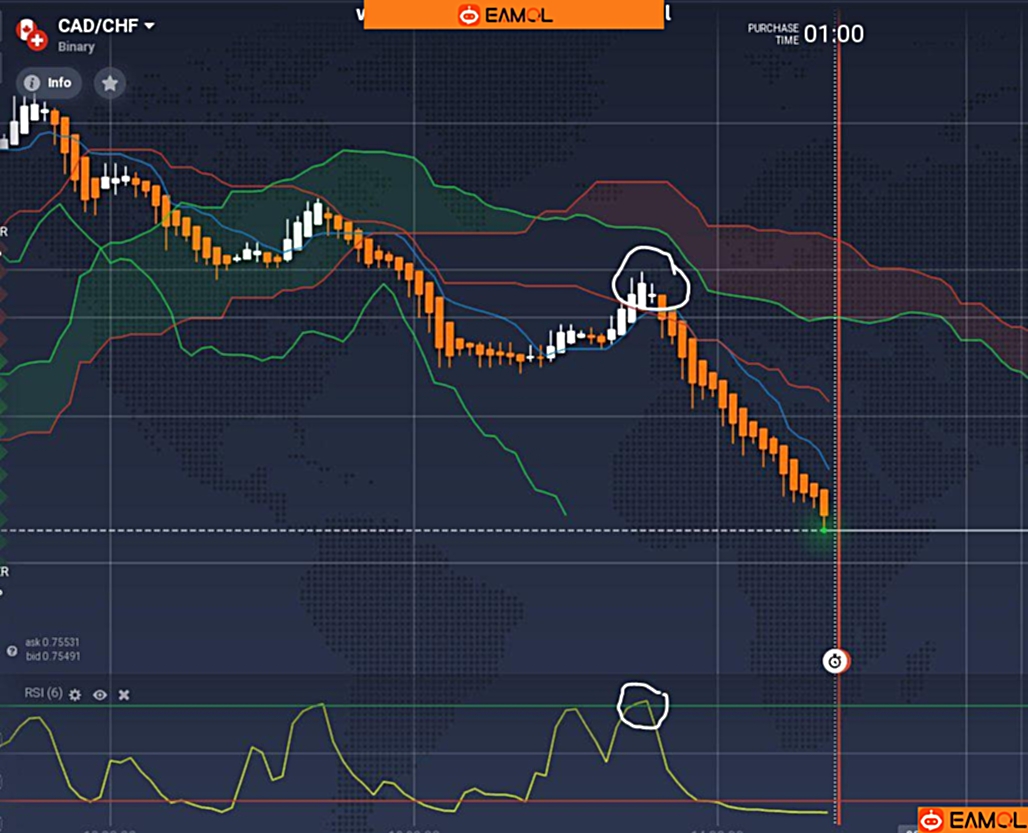Click the green current-price dot on the chart
Viewport: 1028px width, 833px height.
coord(824,529)
